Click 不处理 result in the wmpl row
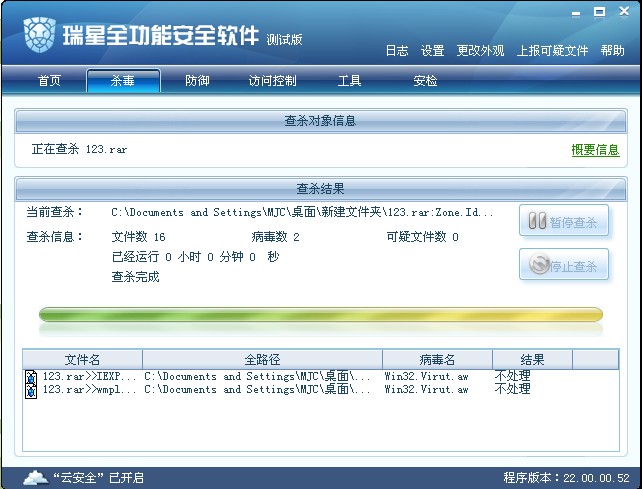Screen dimensions: 642x489 513,389
